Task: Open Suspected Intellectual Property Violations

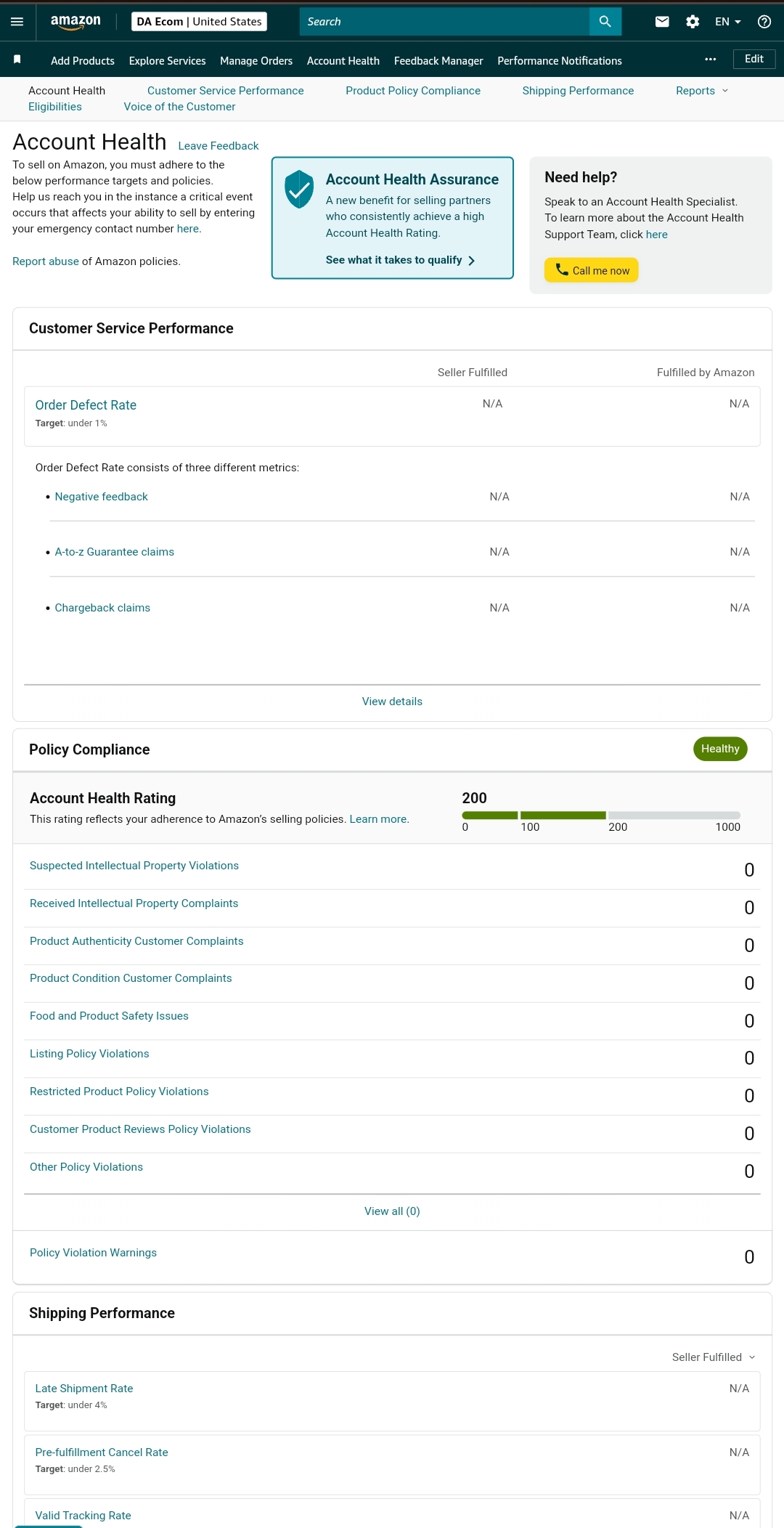Action: point(134,866)
